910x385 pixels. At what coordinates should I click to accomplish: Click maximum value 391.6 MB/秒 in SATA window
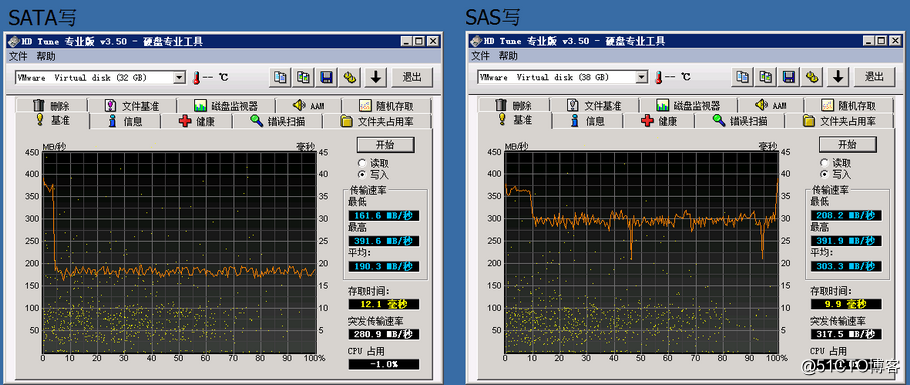(384, 240)
